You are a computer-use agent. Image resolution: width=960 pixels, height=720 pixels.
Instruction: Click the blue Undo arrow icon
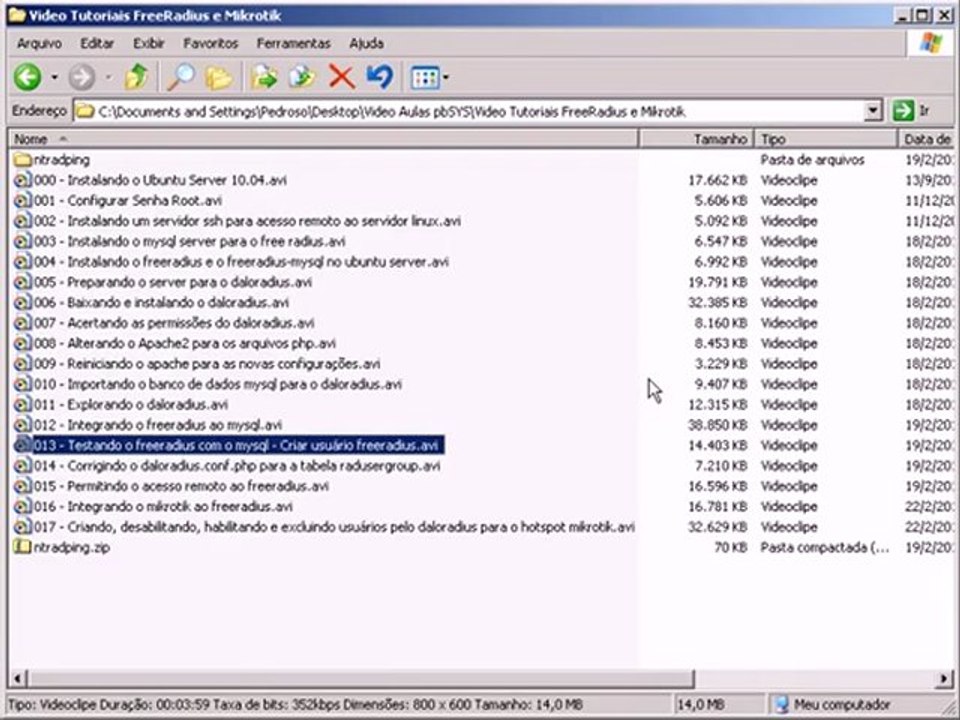[380, 77]
